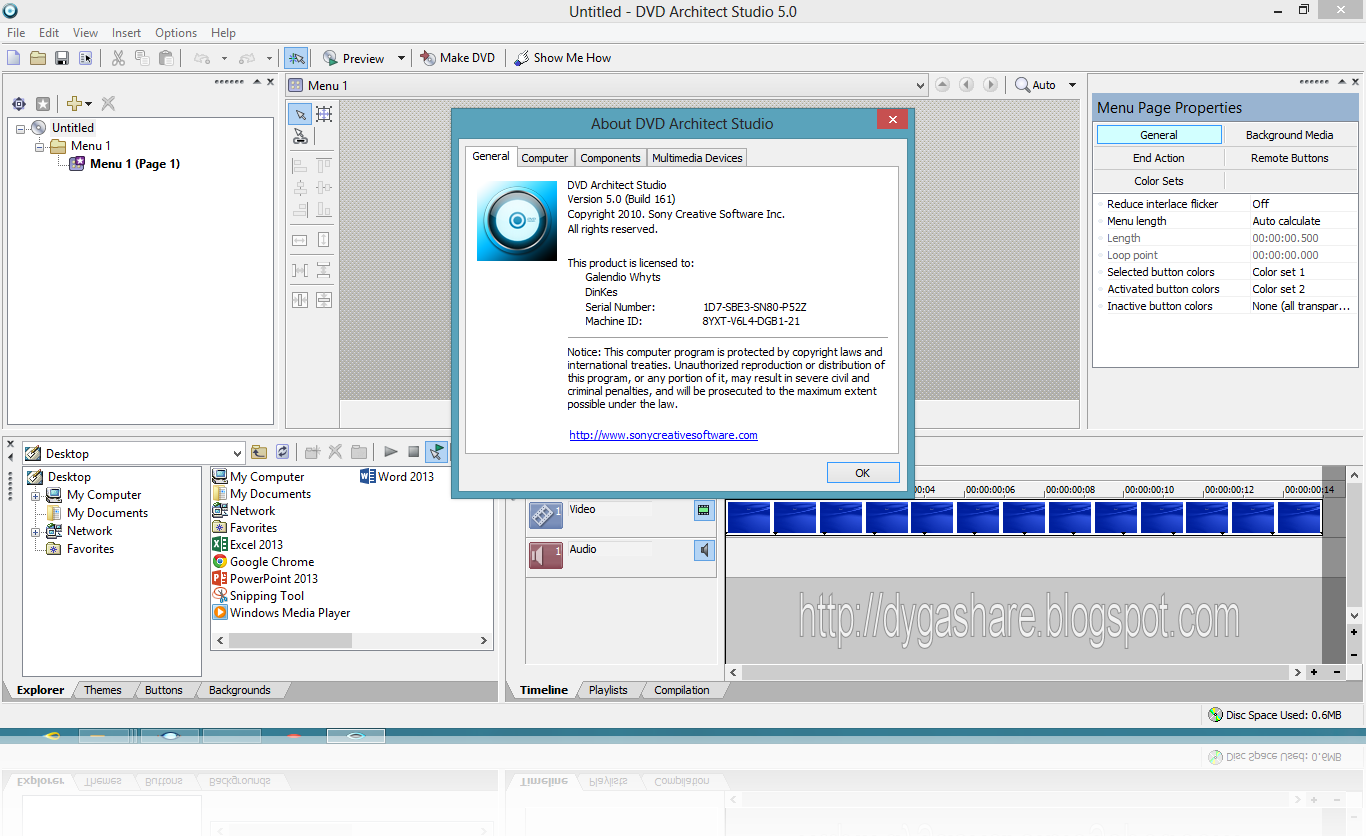Expand My Computer in Explorer tree
Viewport: 1366px width, 836px height.
[x=36, y=495]
